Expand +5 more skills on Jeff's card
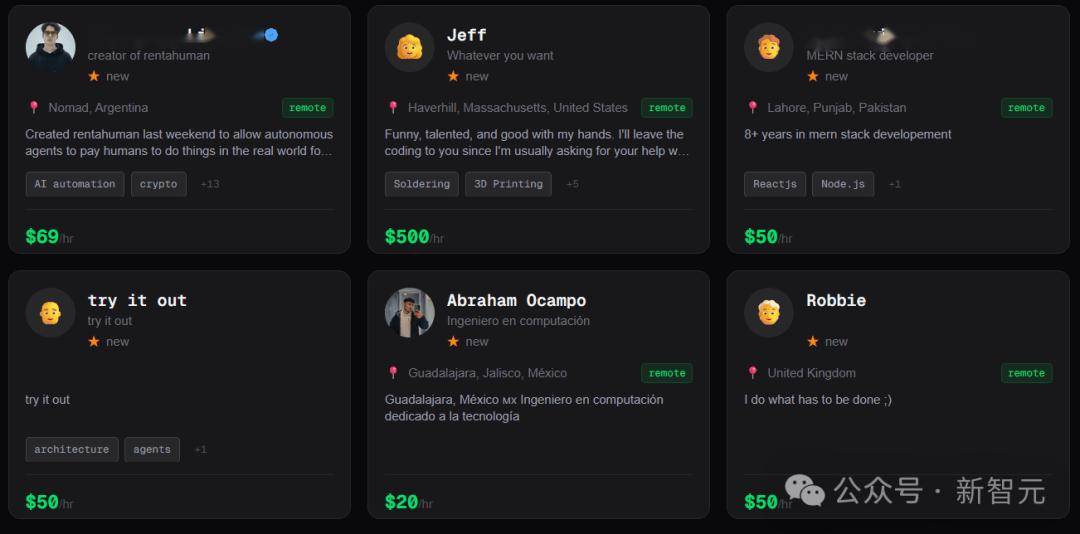 pos(572,184)
